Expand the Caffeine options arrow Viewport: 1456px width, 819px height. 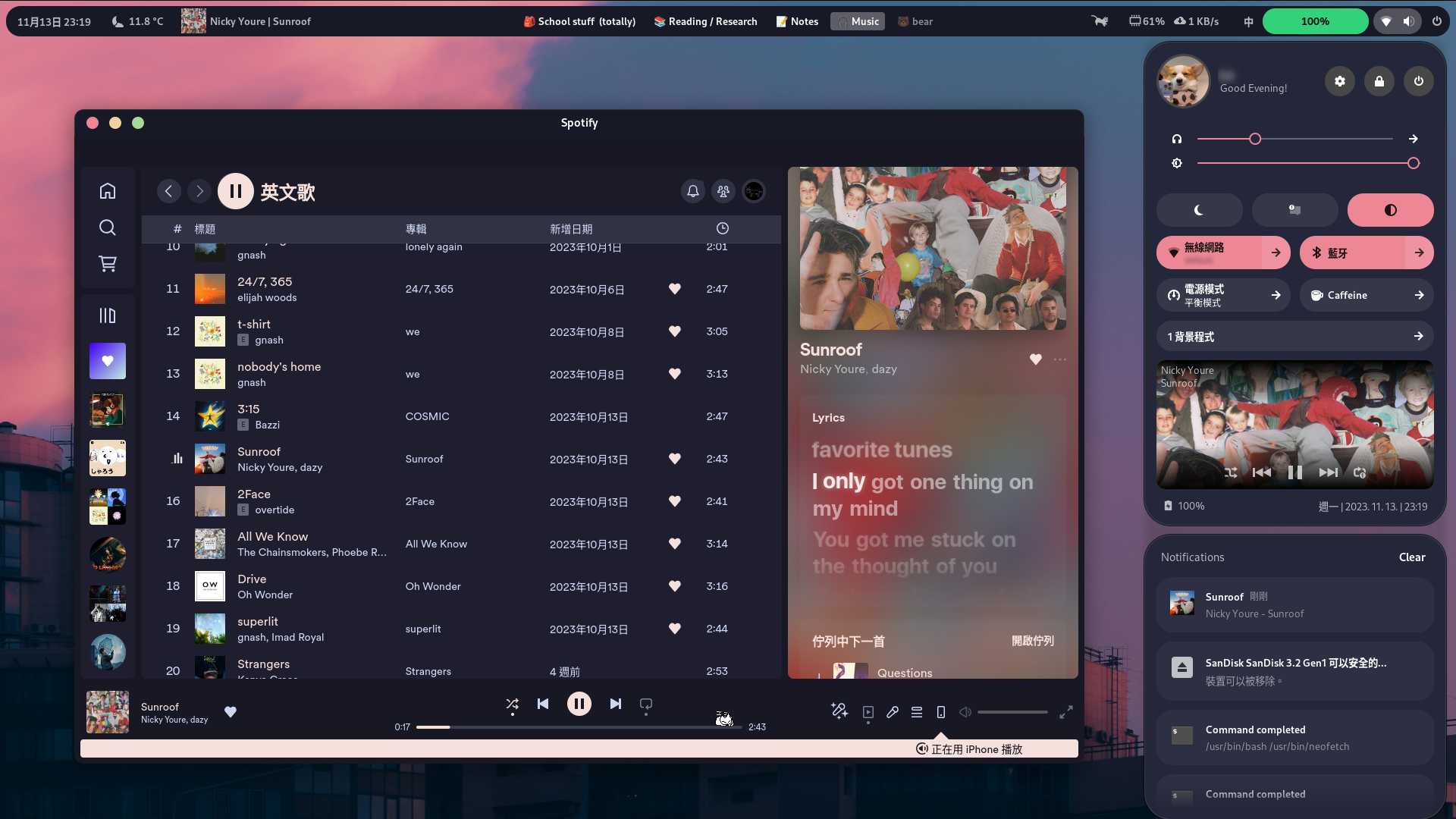pyautogui.click(x=1419, y=295)
